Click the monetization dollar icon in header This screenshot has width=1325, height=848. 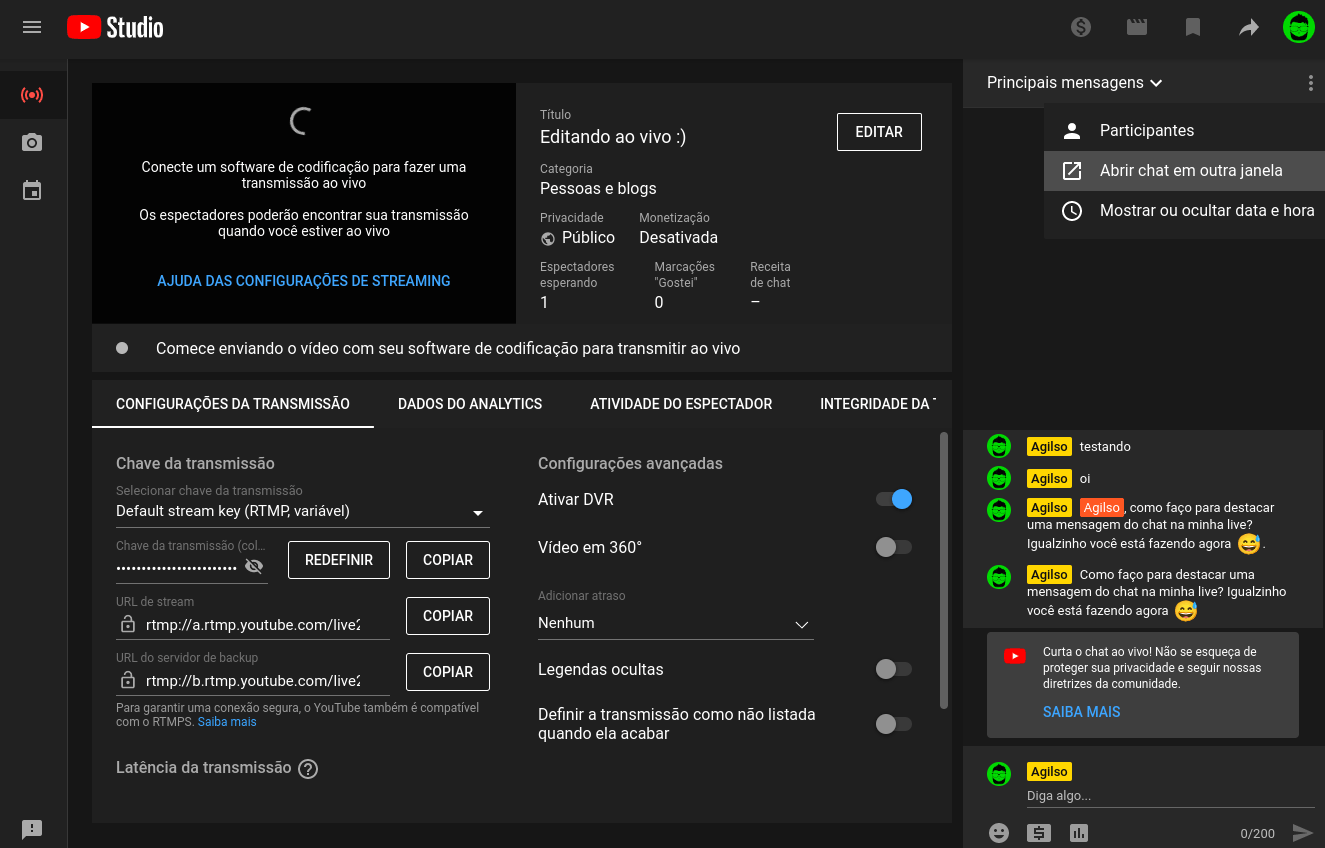click(1080, 28)
